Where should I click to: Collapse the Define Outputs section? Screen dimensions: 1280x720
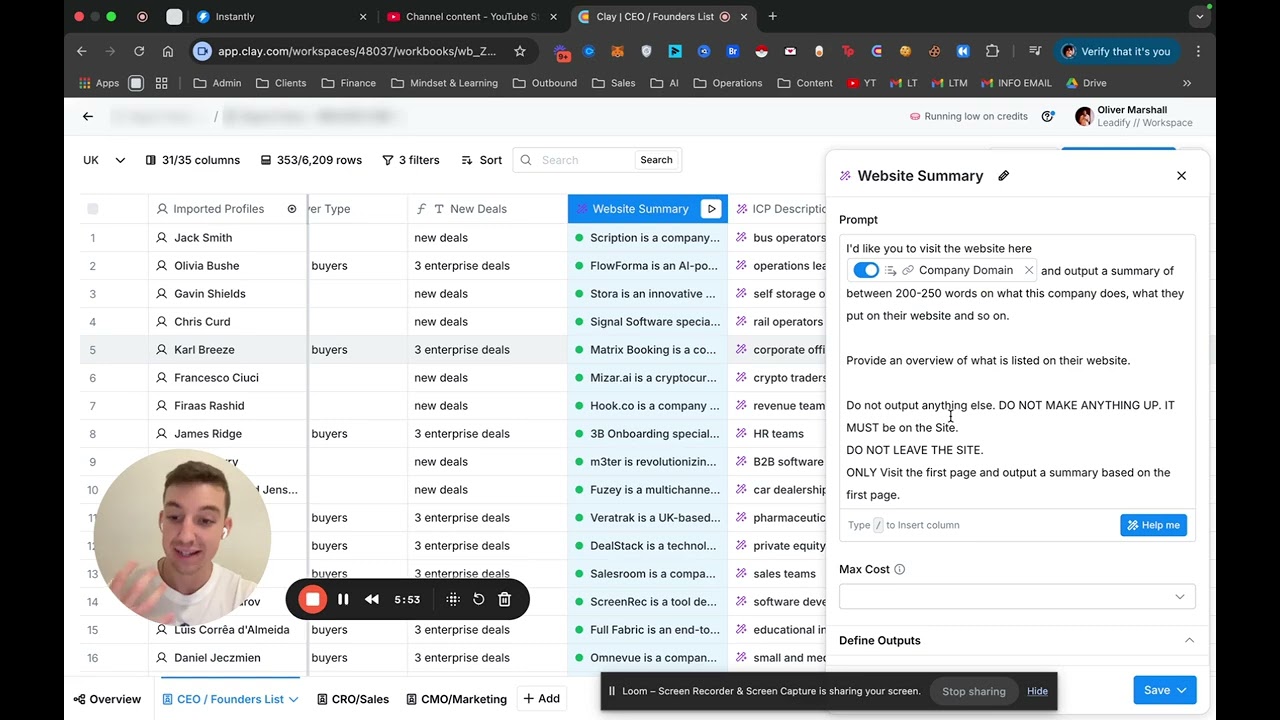1189,640
